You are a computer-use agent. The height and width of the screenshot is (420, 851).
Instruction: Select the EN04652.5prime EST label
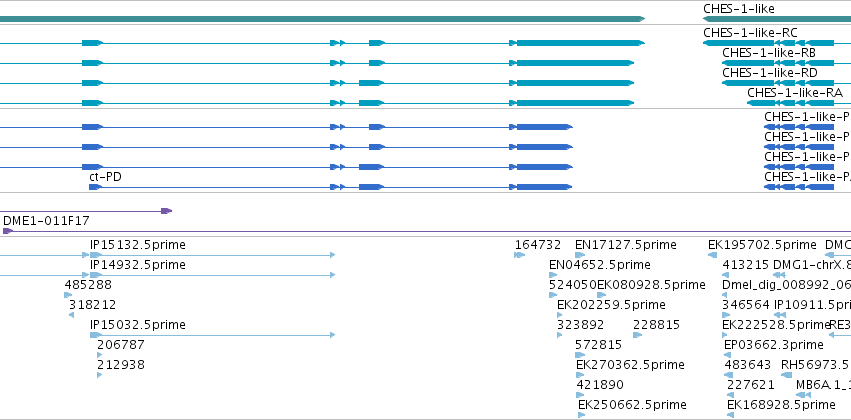pos(600,265)
